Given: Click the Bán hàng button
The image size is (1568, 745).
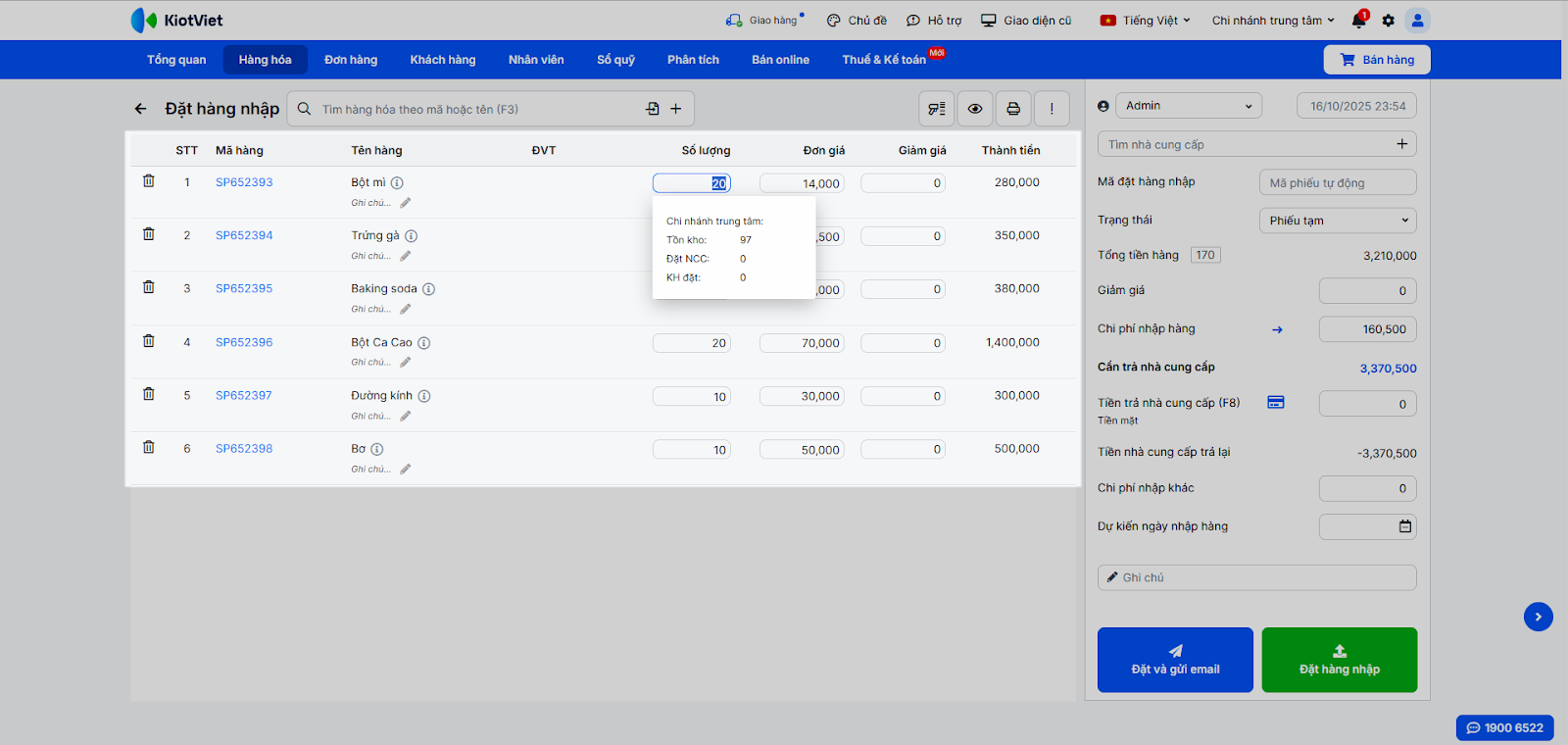Looking at the screenshot, I should pyautogui.click(x=1377, y=60).
